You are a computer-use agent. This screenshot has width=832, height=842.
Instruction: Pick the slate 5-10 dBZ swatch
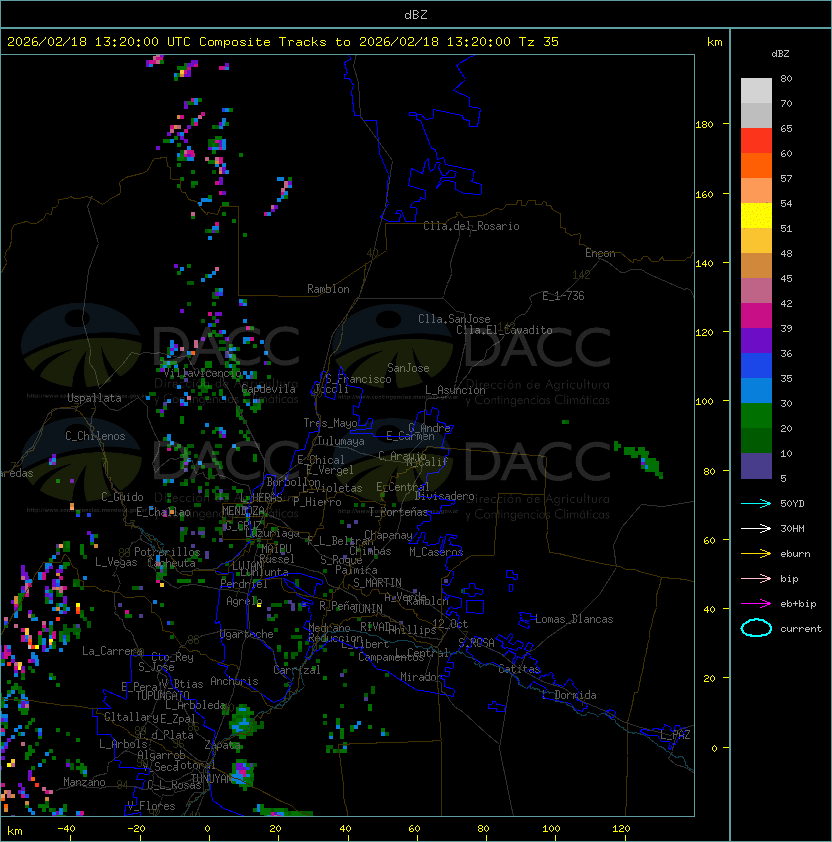point(756,466)
